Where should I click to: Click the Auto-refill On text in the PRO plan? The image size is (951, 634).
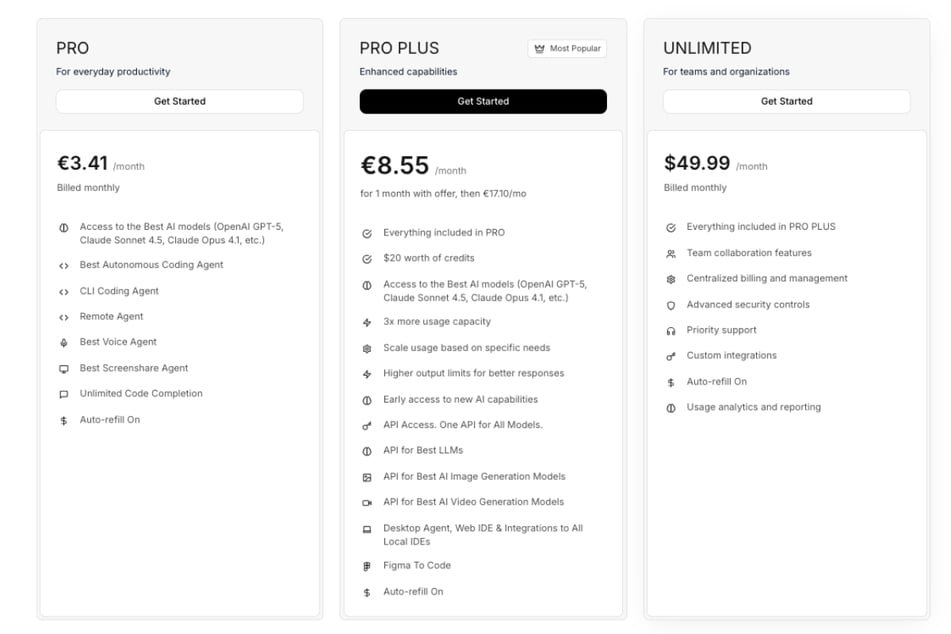coord(110,420)
